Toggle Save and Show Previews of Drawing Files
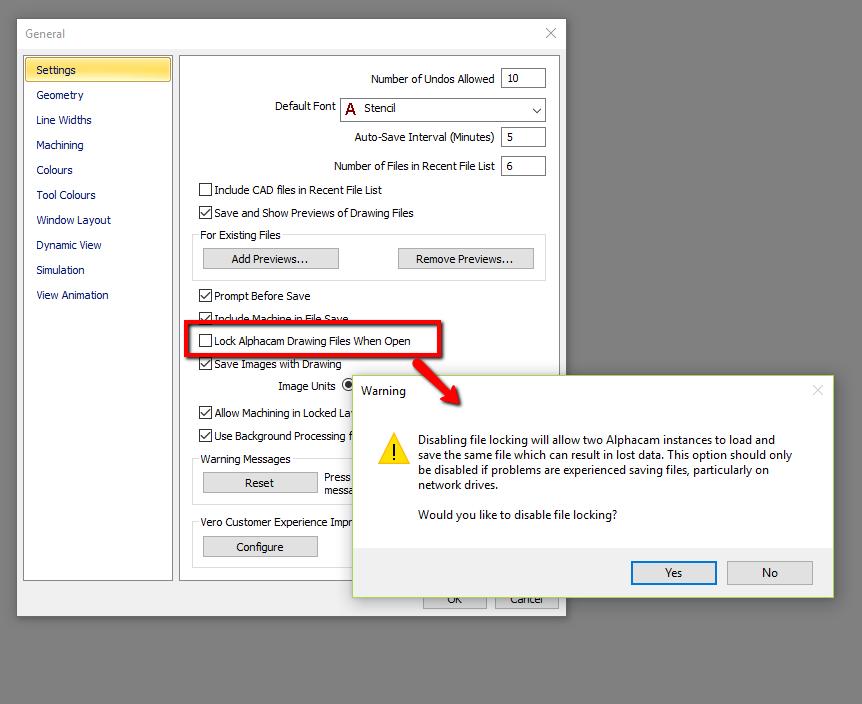The image size is (862, 704). 205,212
